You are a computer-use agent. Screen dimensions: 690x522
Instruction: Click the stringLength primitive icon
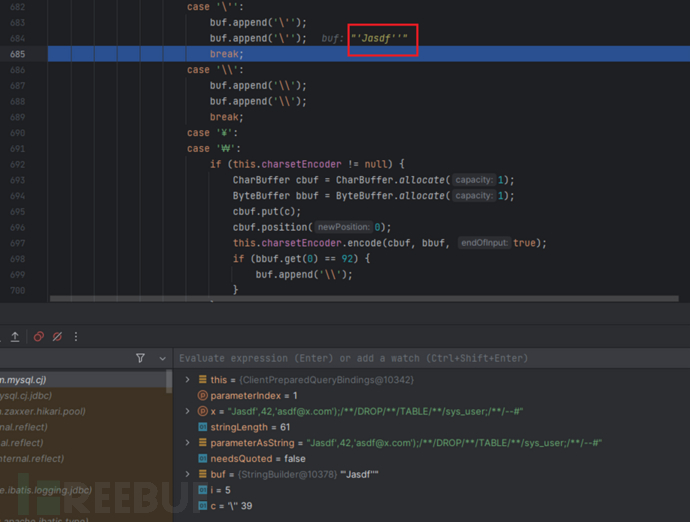[202, 427]
